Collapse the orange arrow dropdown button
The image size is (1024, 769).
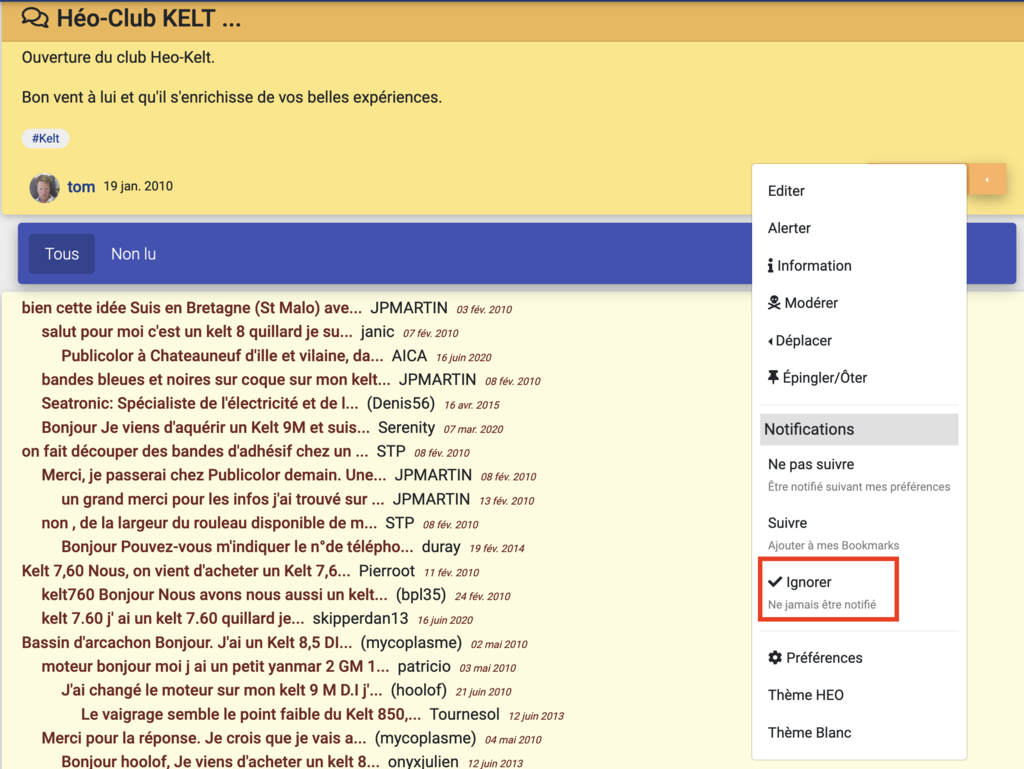point(987,179)
